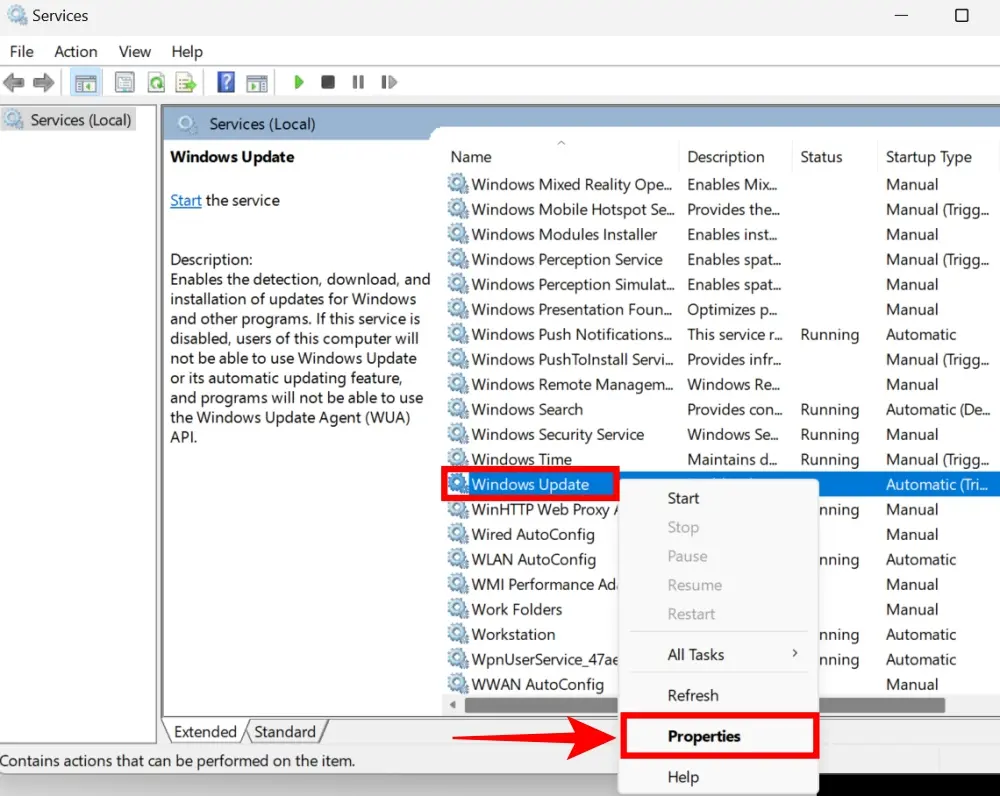Open the Action menu
This screenshot has width=1000, height=796.
coord(76,52)
